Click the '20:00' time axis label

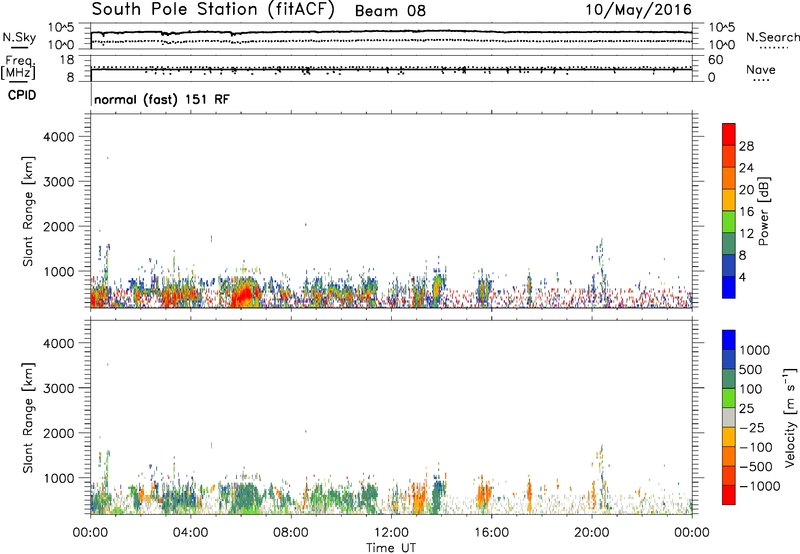pyautogui.click(x=591, y=533)
